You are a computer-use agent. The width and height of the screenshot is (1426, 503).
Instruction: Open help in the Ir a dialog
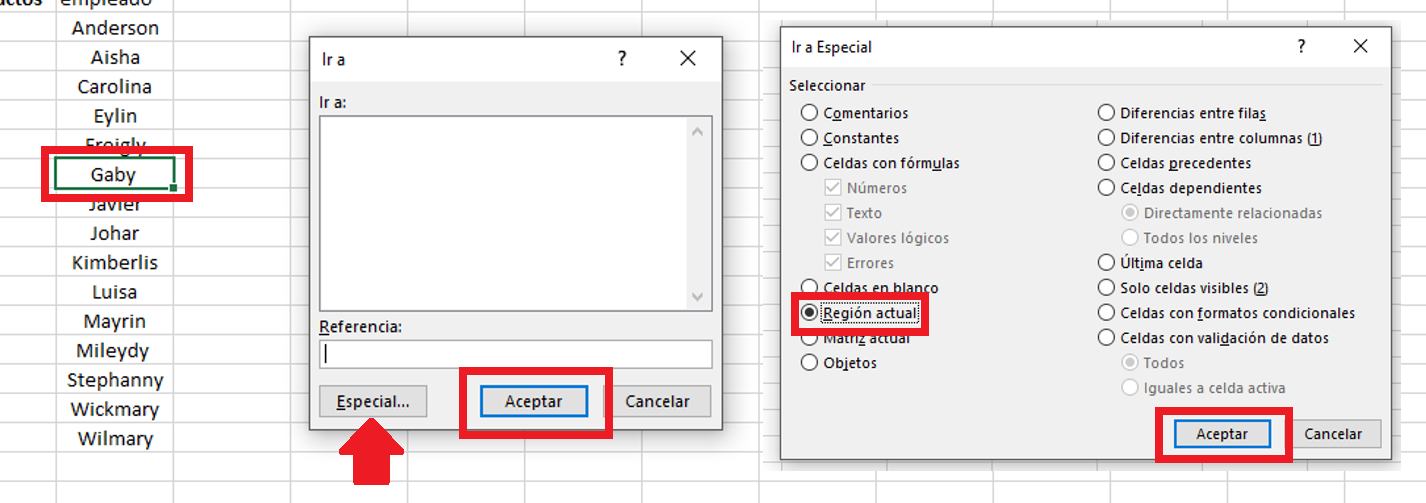point(621,59)
